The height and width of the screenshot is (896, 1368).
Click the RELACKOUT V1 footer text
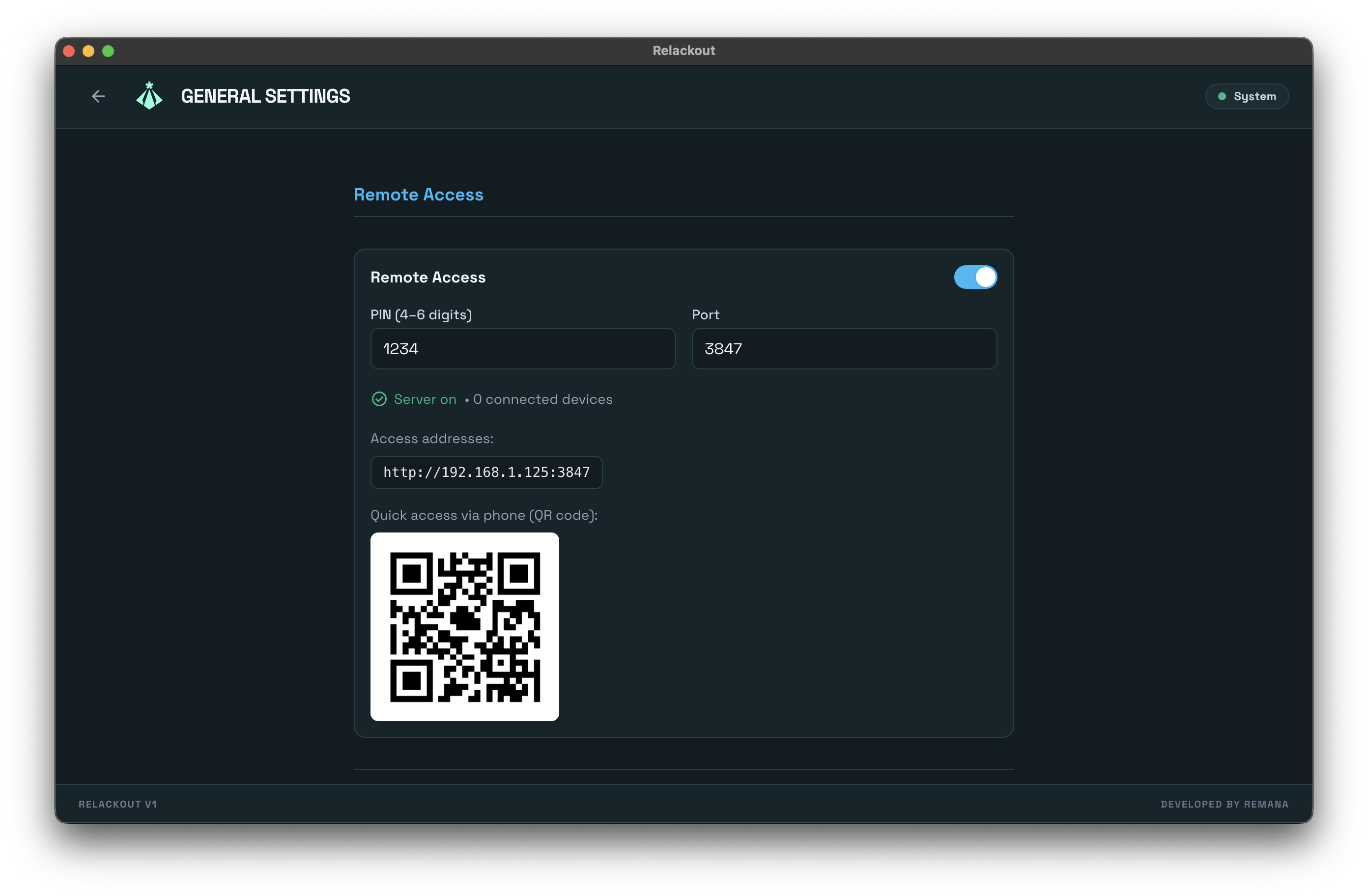(x=118, y=804)
